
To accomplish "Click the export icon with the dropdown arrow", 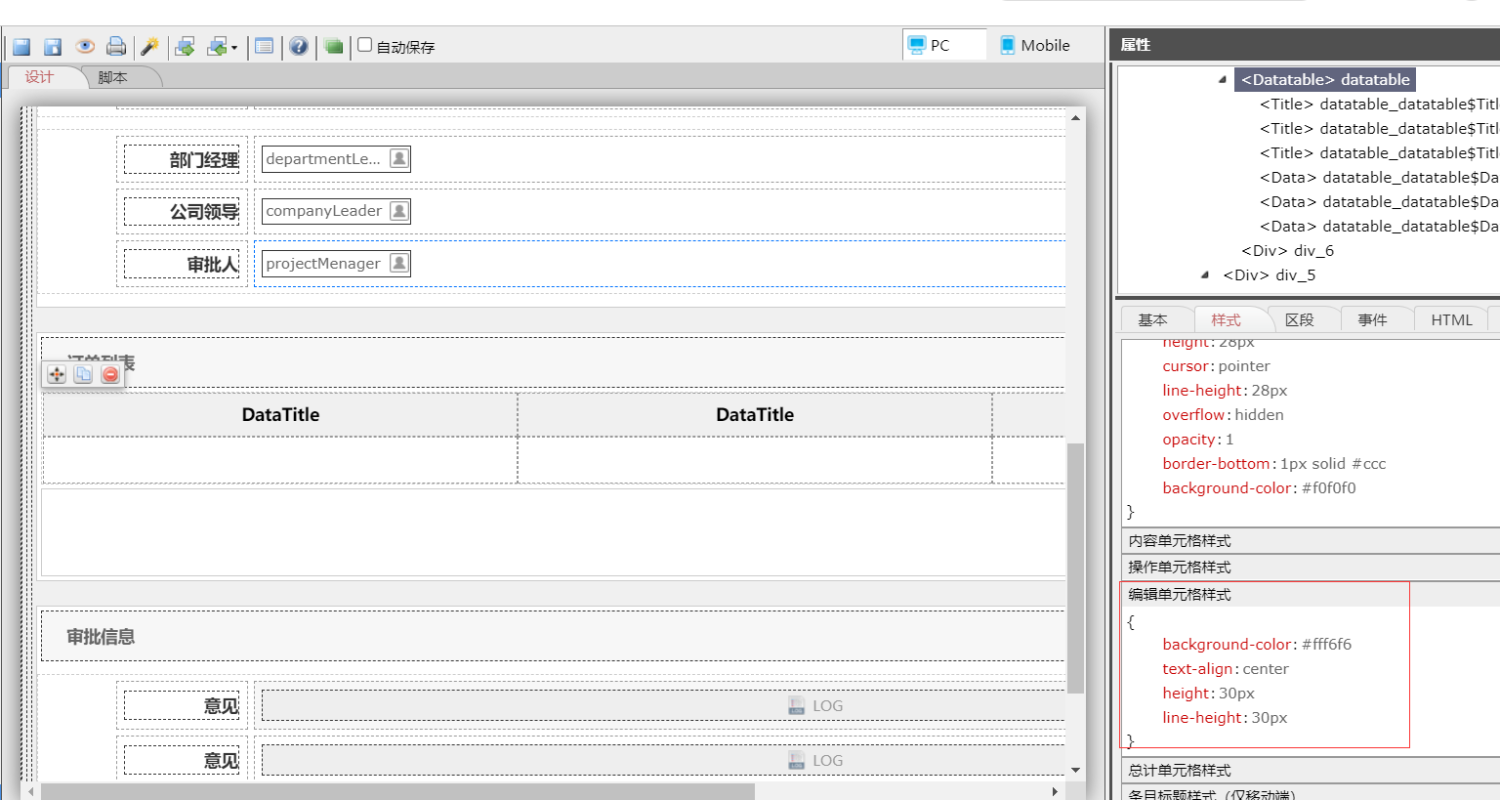I will (216, 46).
